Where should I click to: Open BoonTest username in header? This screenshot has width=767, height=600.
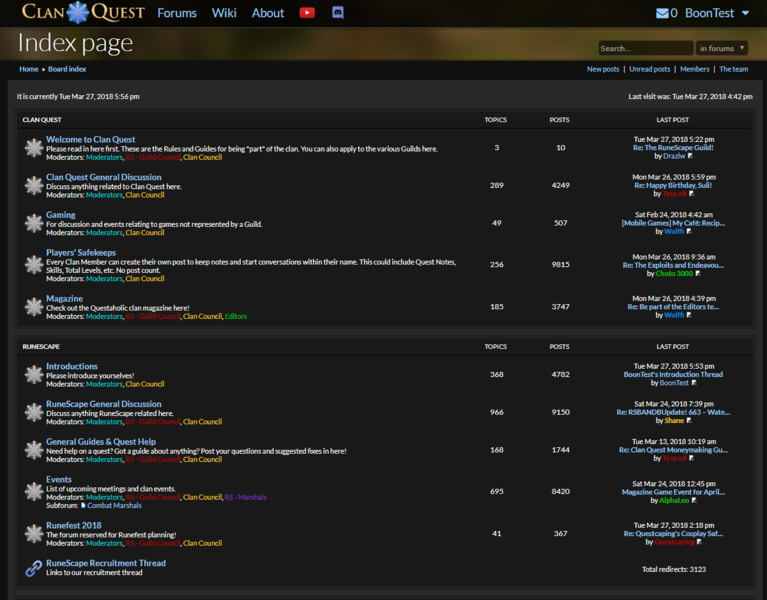[709, 13]
